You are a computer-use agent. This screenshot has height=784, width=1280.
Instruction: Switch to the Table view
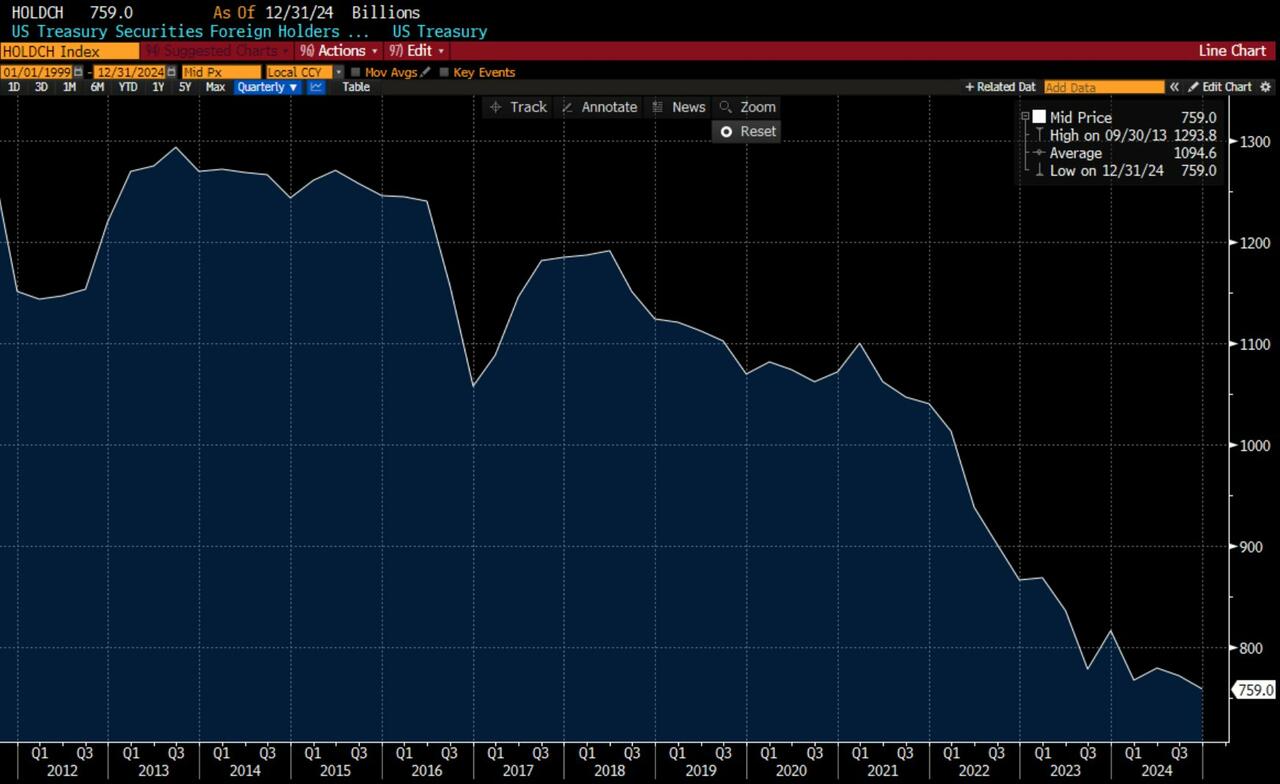[356, 87]
